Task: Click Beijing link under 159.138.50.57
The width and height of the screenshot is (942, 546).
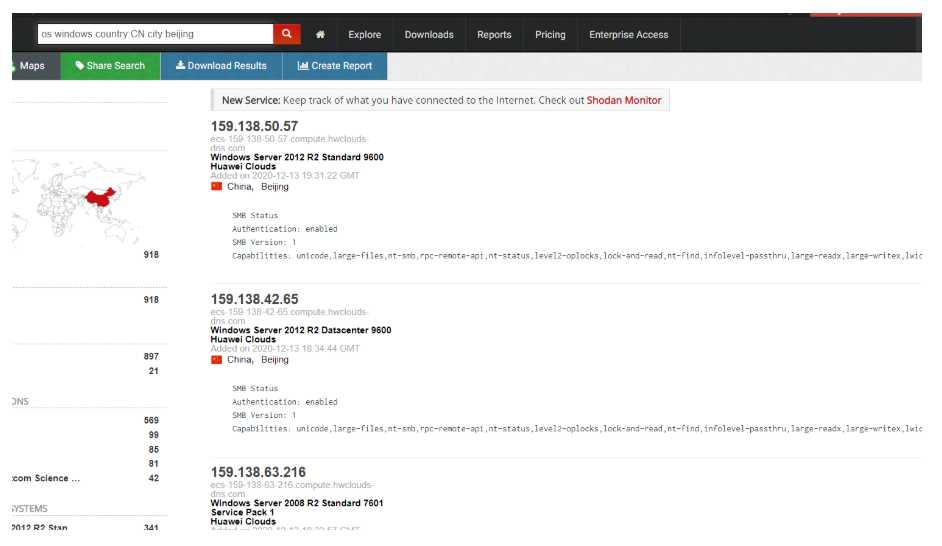Action: (275, 187)
